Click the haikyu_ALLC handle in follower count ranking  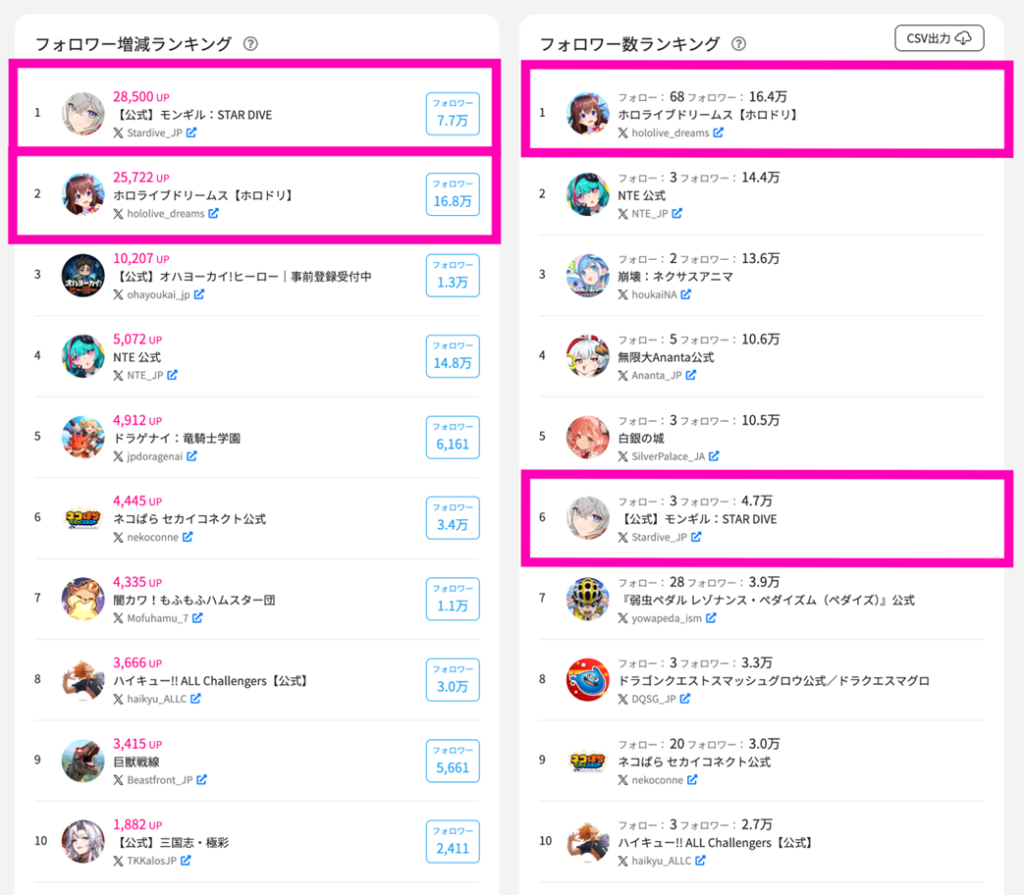tap(661, 861)
